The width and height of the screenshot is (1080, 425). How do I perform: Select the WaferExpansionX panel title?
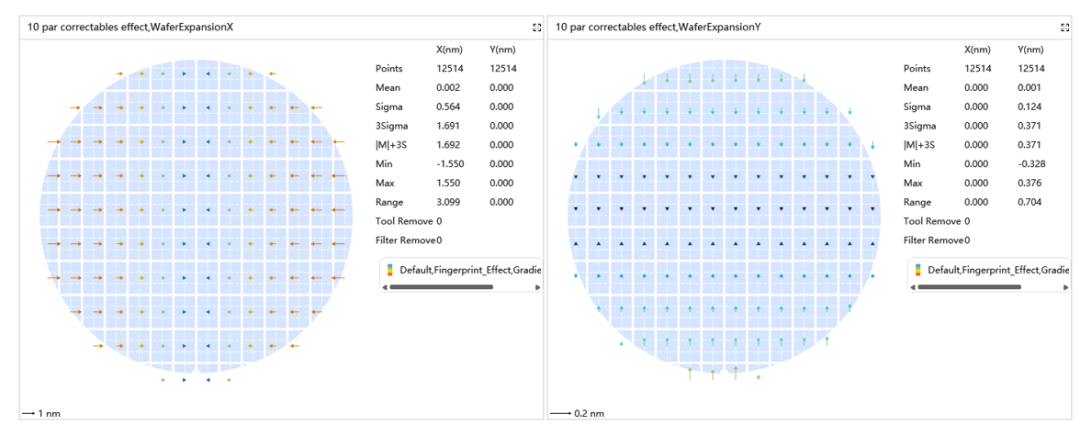130,28
